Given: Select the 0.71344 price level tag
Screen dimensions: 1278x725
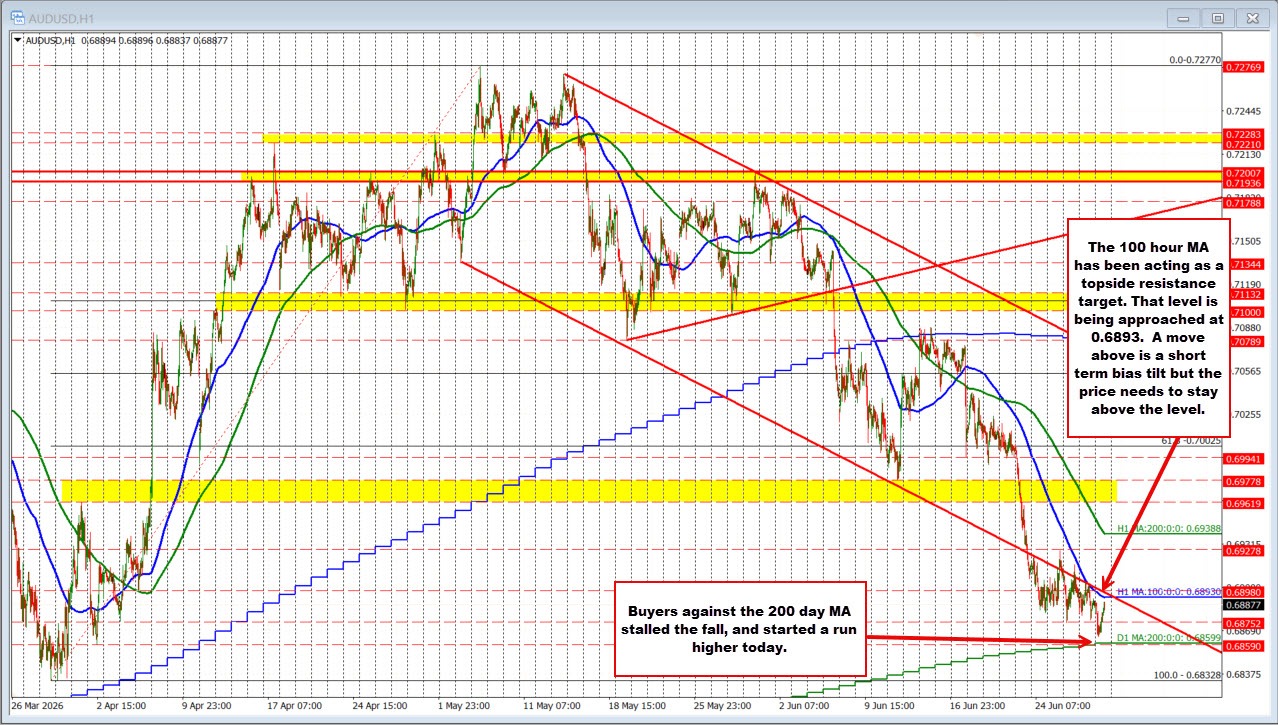Looking at the screenshot, I should [x=1246, y=264].
